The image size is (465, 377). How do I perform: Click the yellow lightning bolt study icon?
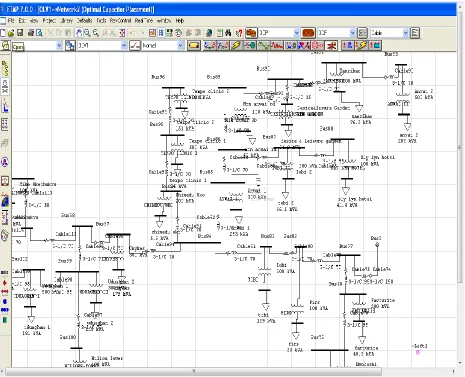[x=236, y=45]
